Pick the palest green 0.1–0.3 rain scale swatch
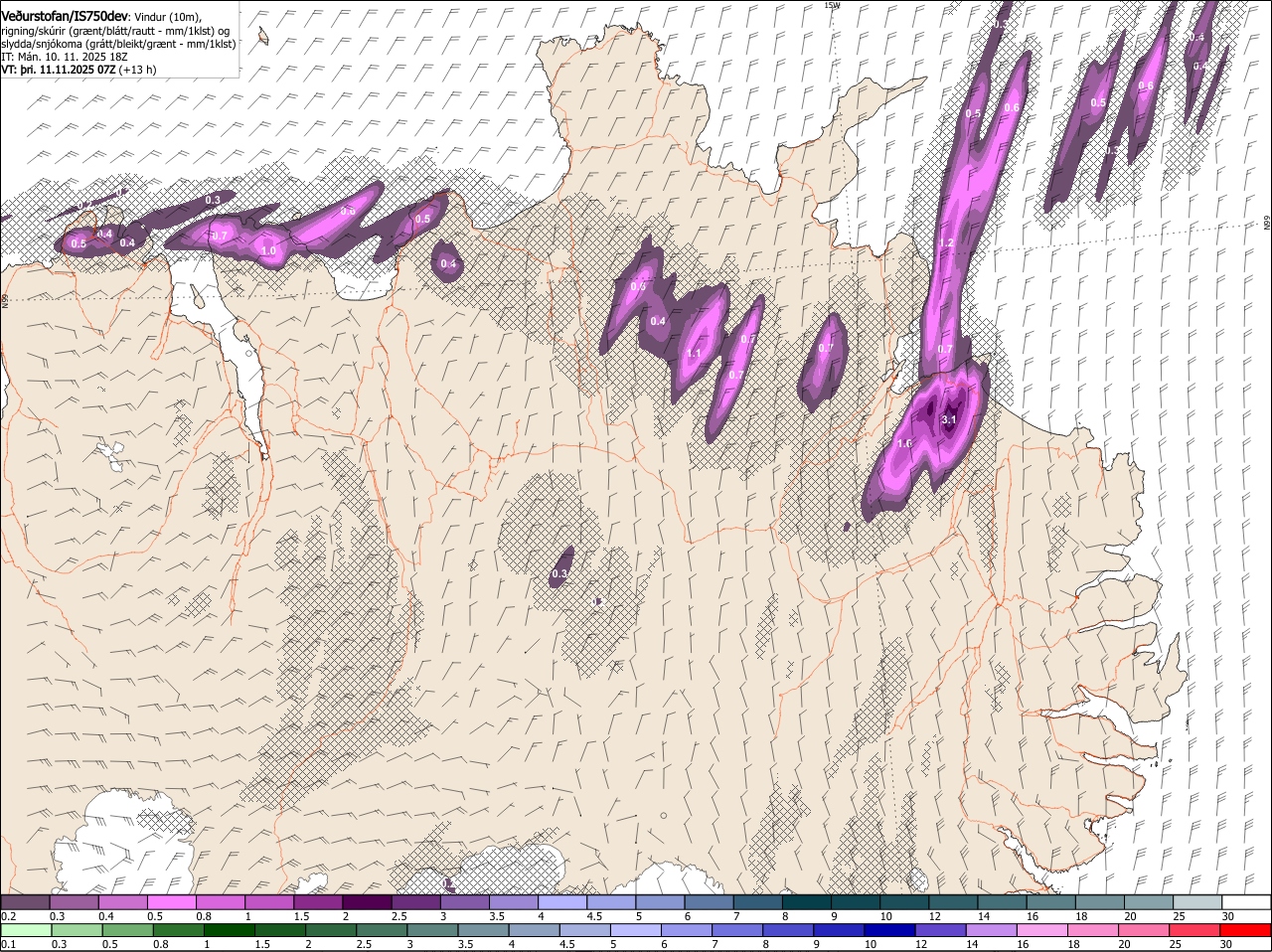The image size is (1272, 952). click(26, 930)
